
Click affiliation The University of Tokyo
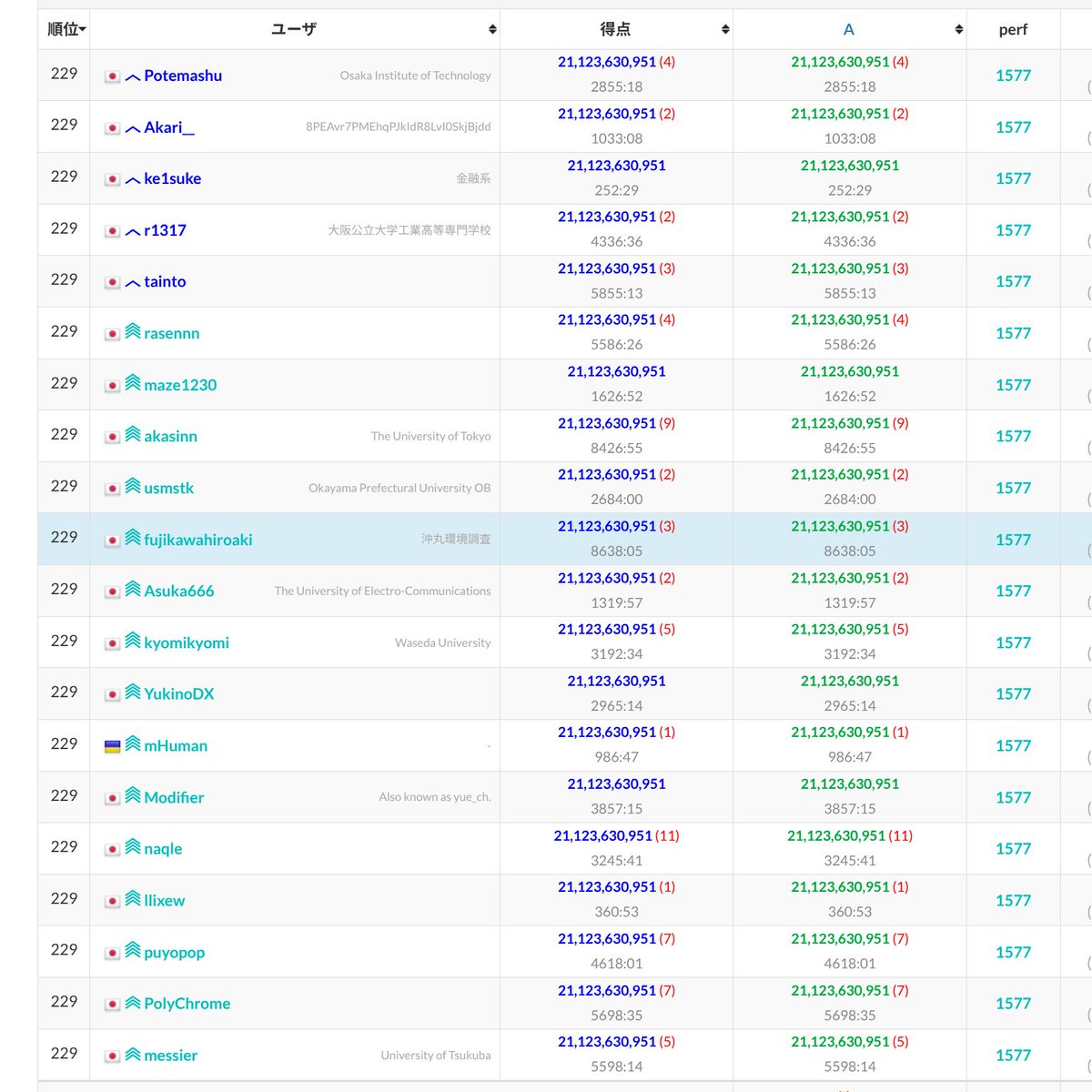pos(430,436)
